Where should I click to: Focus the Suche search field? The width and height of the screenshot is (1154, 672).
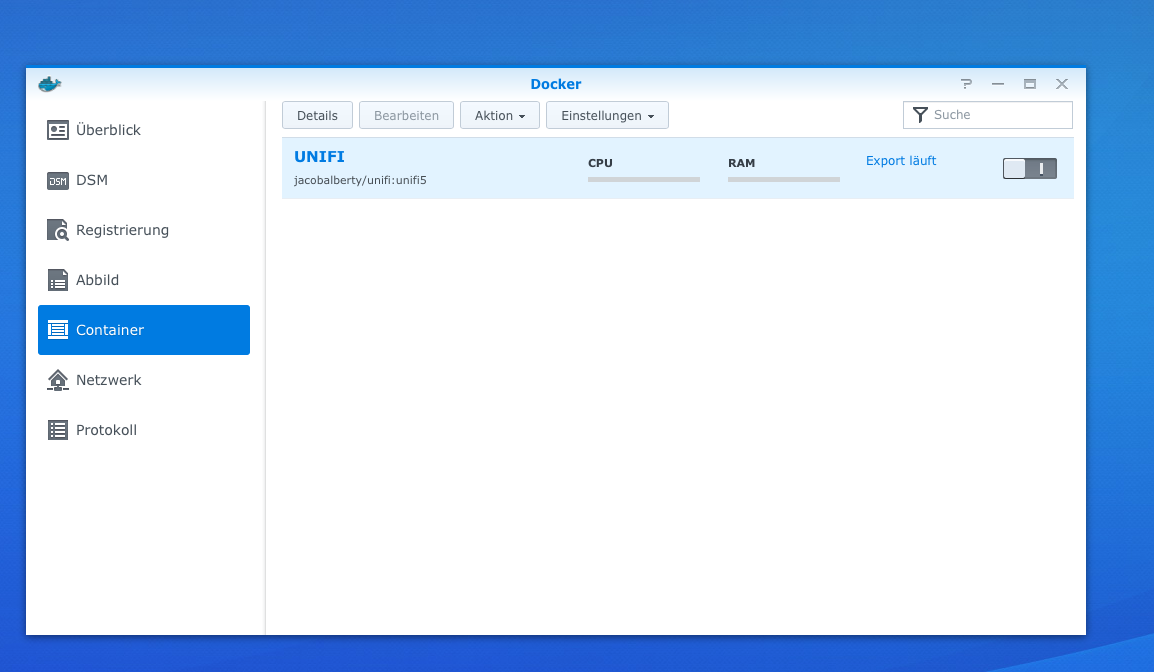(988, 115)
